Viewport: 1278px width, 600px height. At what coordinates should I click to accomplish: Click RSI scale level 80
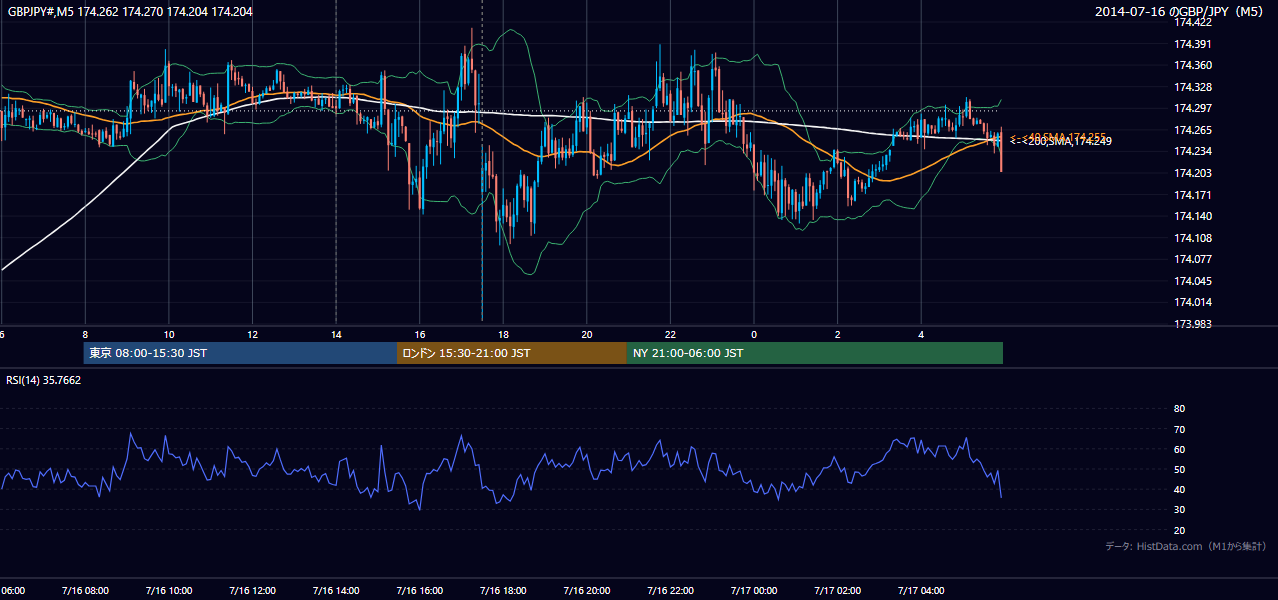tap(1179, 409)
